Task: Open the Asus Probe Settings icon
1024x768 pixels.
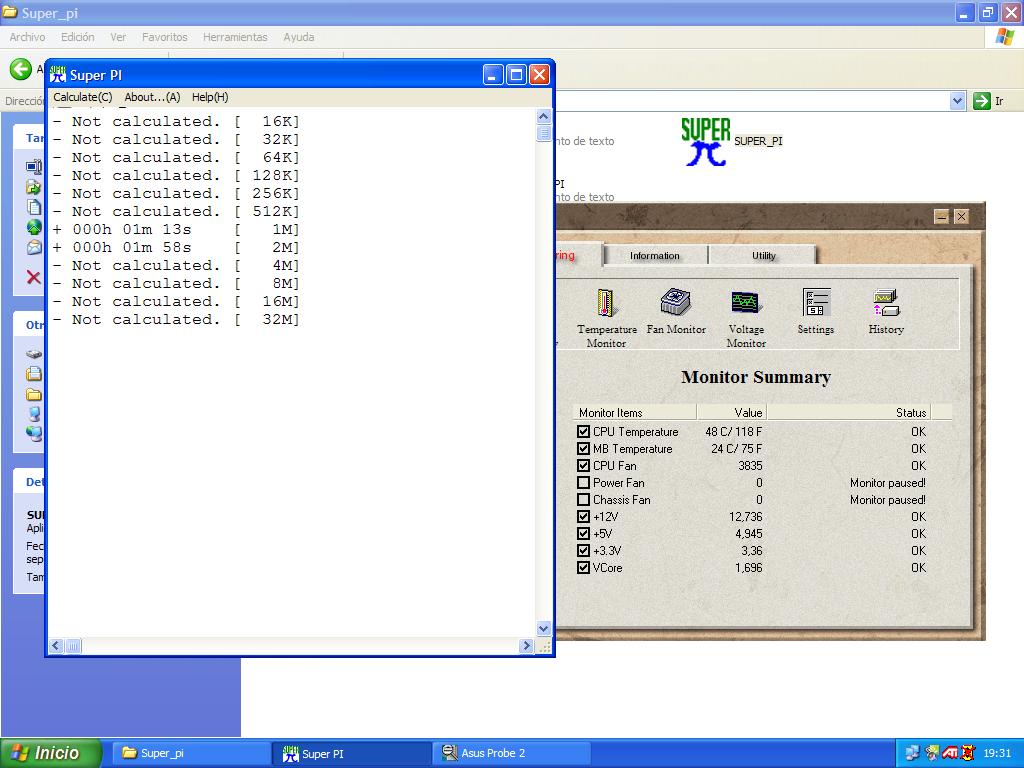Action: point(816,304)
